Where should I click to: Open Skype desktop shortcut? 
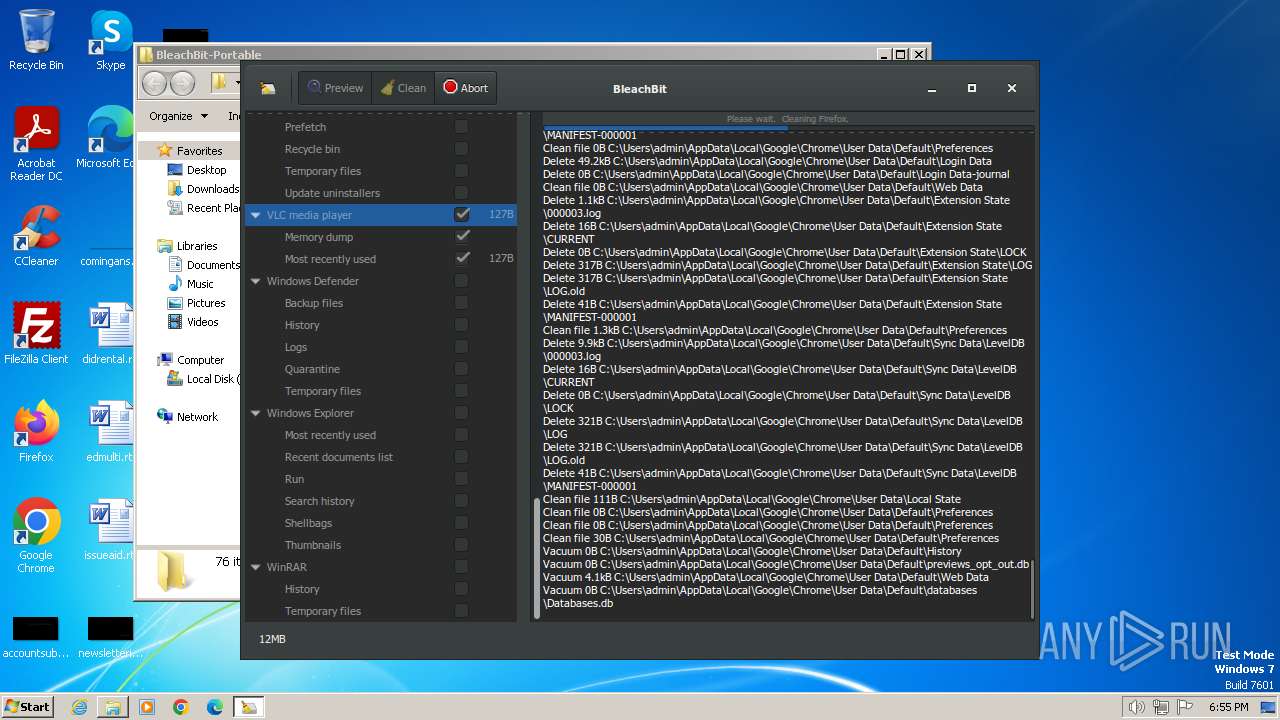(110, 40)
